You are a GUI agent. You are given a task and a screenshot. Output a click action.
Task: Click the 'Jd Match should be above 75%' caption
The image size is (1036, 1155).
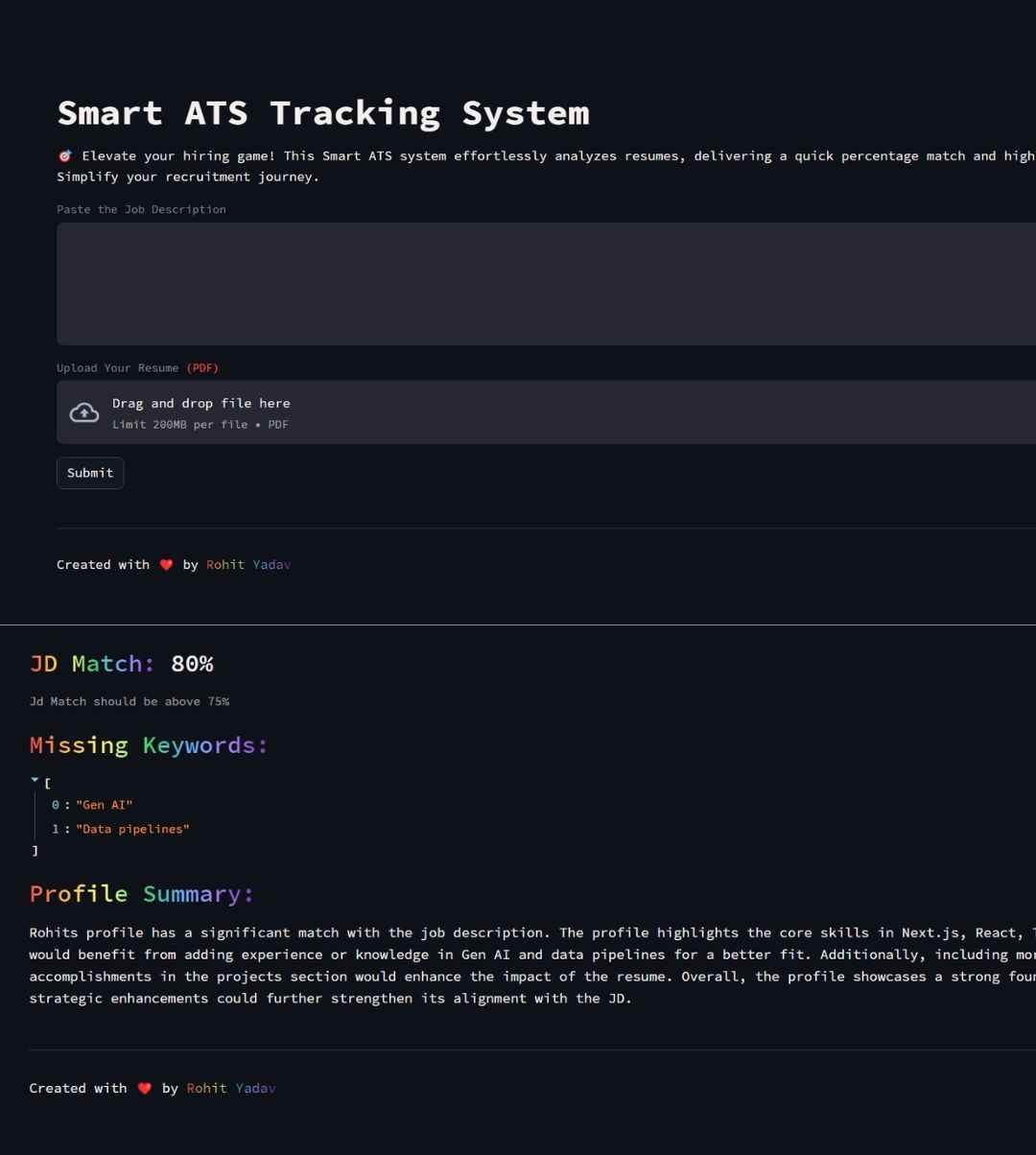pos(129,702)
